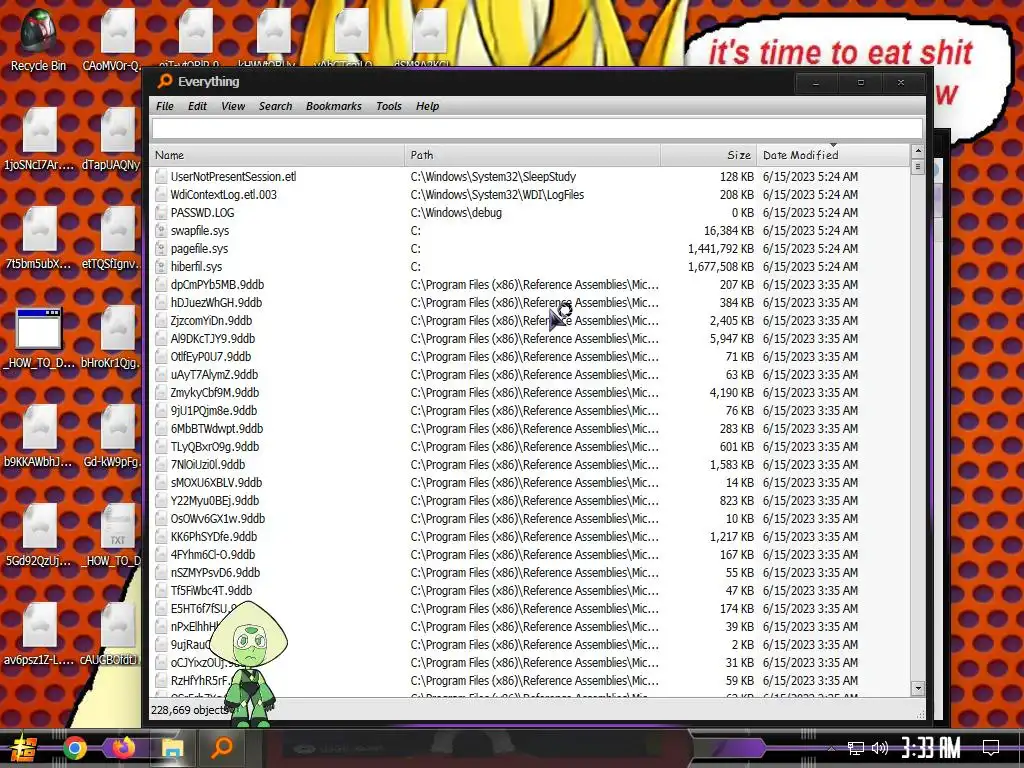Select TLyQBxrO9g.9ddb file row
Screen dimensions: 1024x768
[530, 447]
